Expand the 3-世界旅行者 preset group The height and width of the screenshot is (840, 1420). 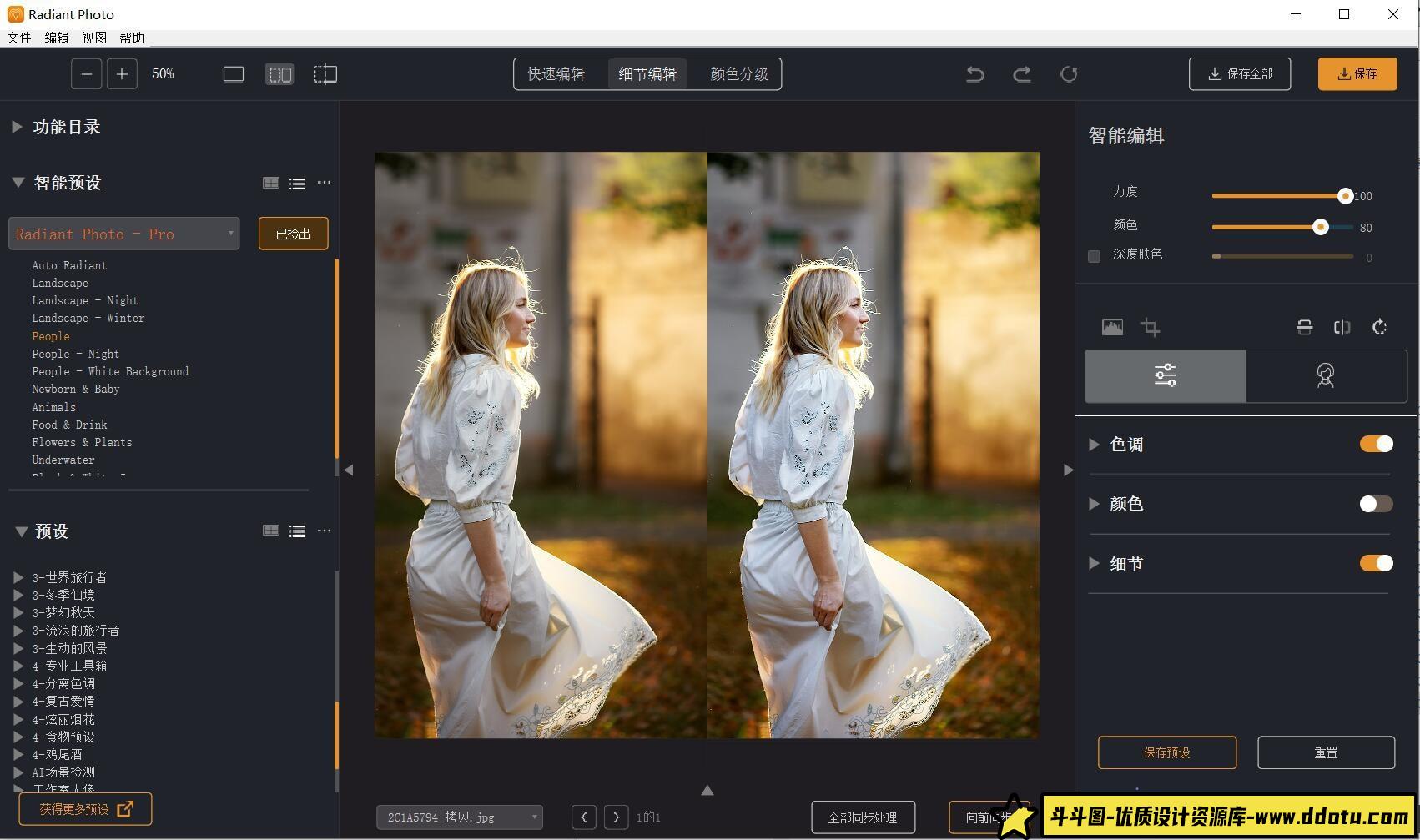20,576
